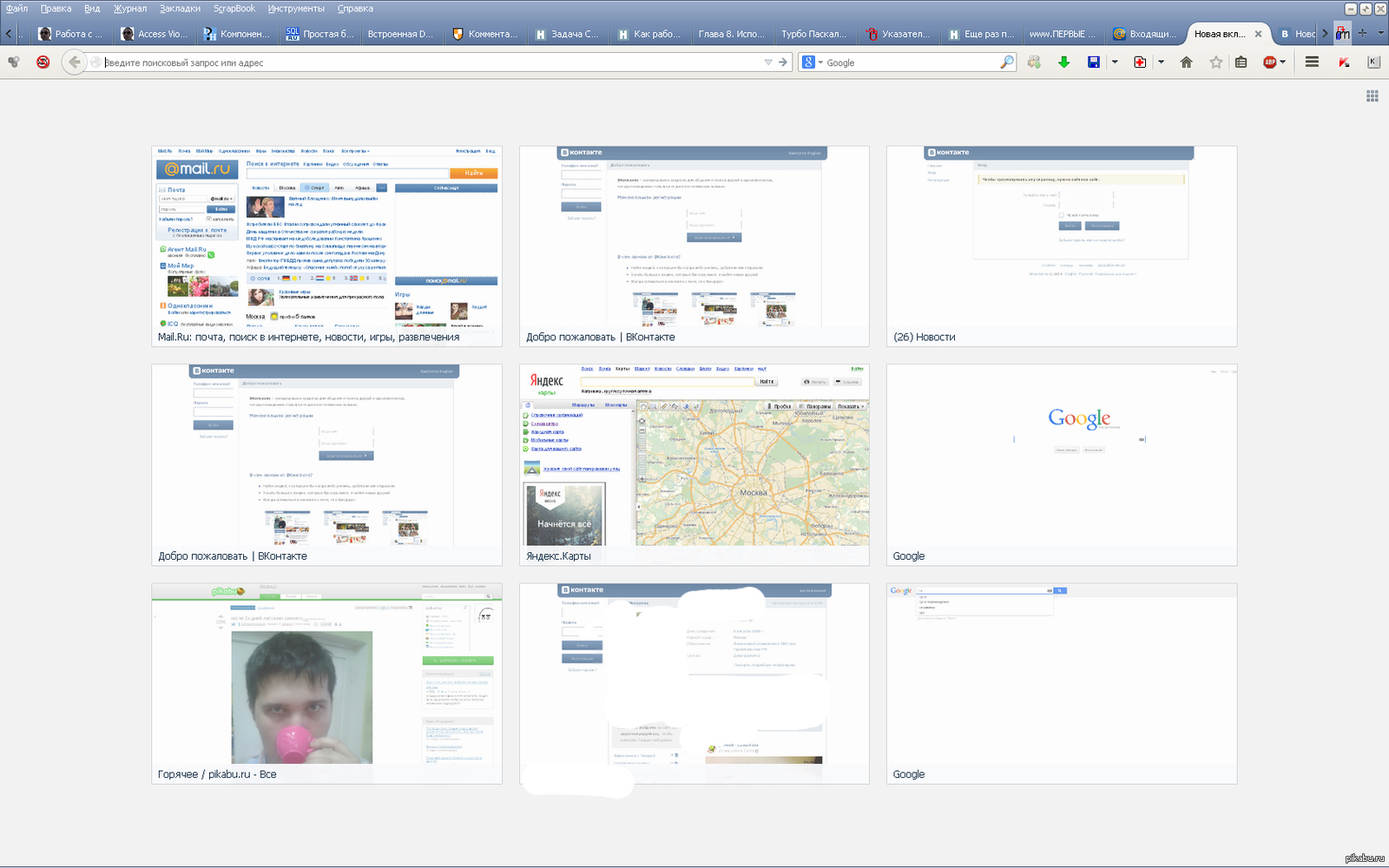Switch to the 'Компонен...' tab
1389x868 pixels.
coord(236,34)
